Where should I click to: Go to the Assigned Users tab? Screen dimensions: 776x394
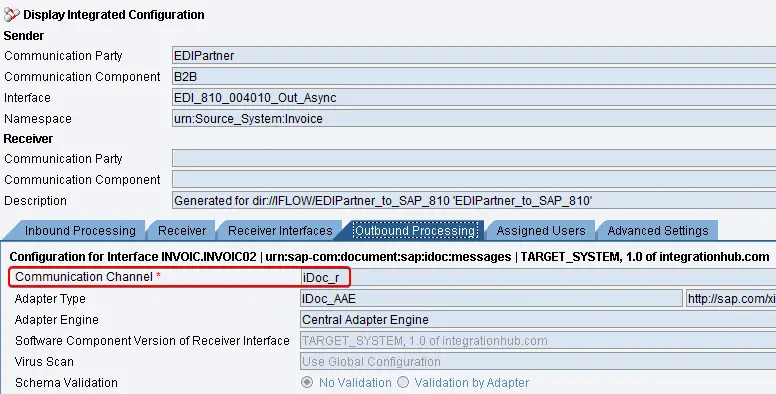[540, 231]
